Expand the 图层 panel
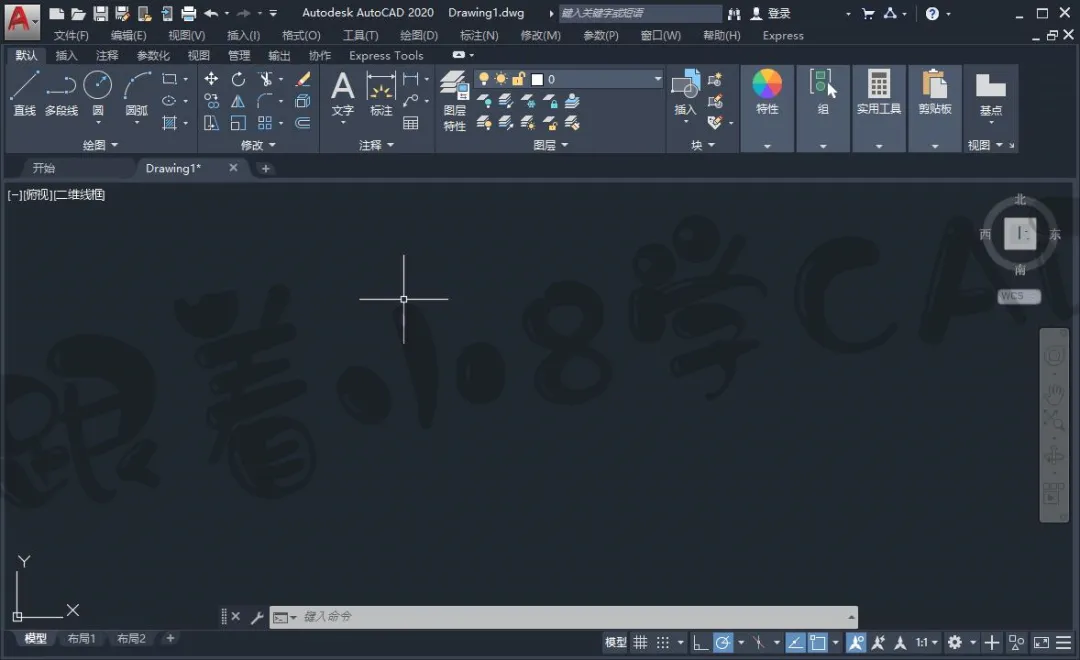 551,145
